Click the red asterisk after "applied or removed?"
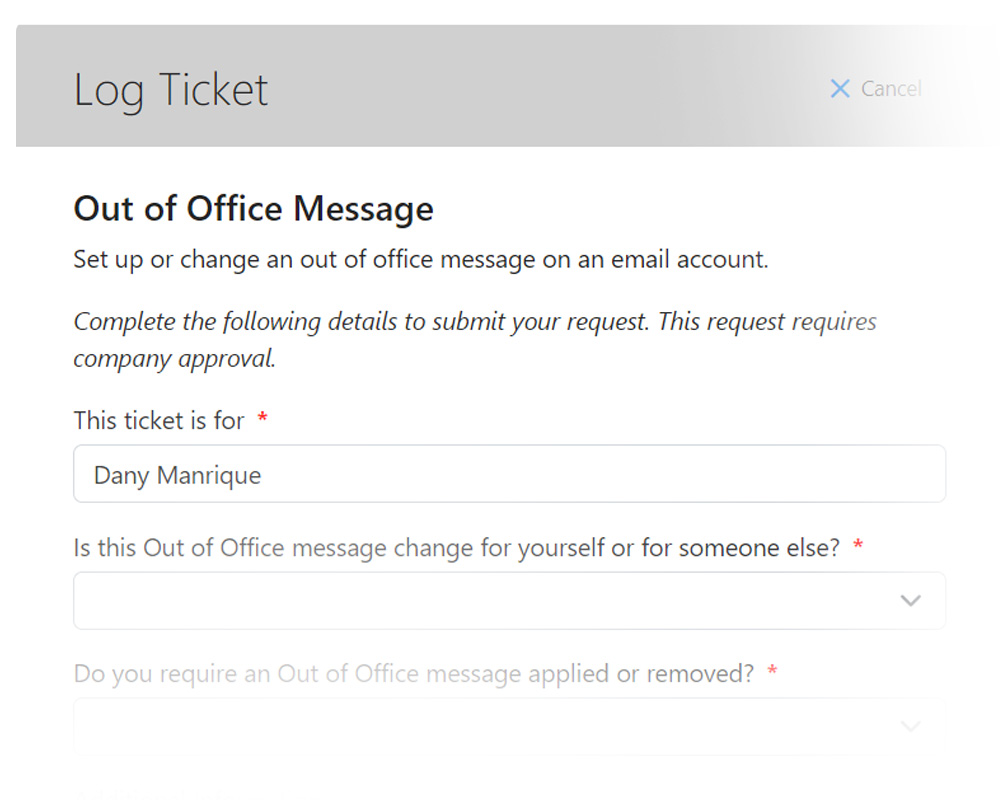The image size is (1000, 800). [772, 673]
